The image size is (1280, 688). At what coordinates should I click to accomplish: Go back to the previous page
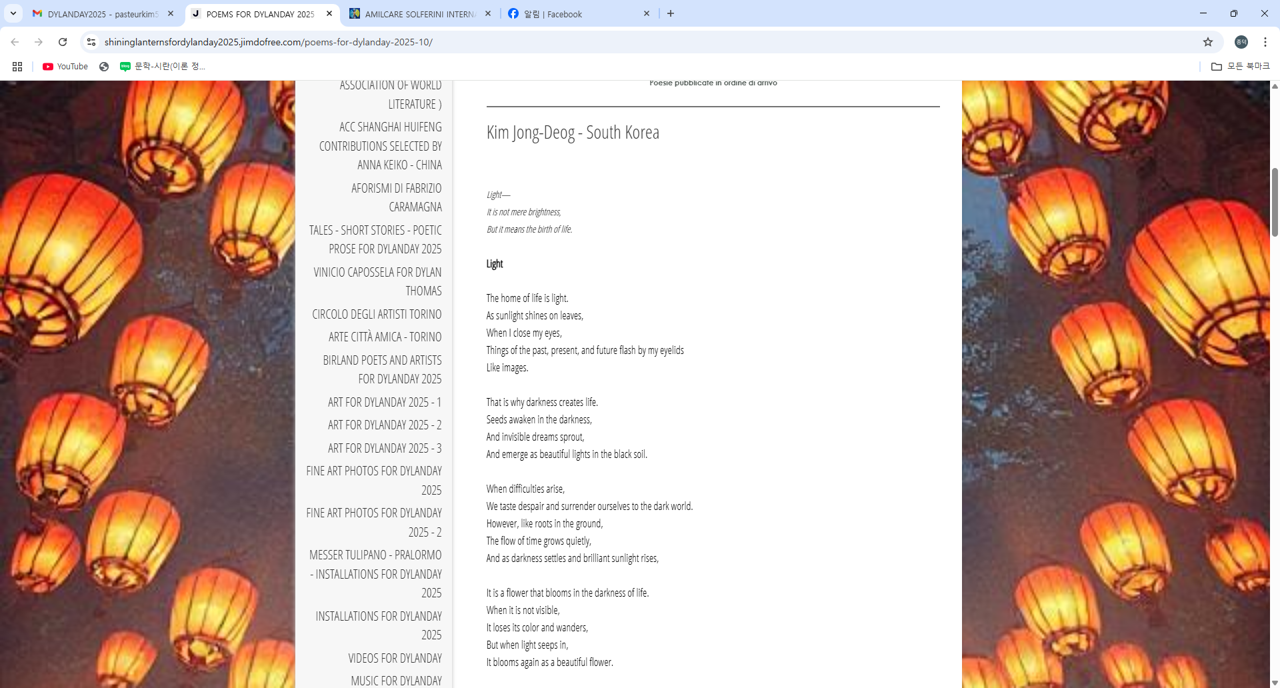pyautogui.click(x=15, y=42)
